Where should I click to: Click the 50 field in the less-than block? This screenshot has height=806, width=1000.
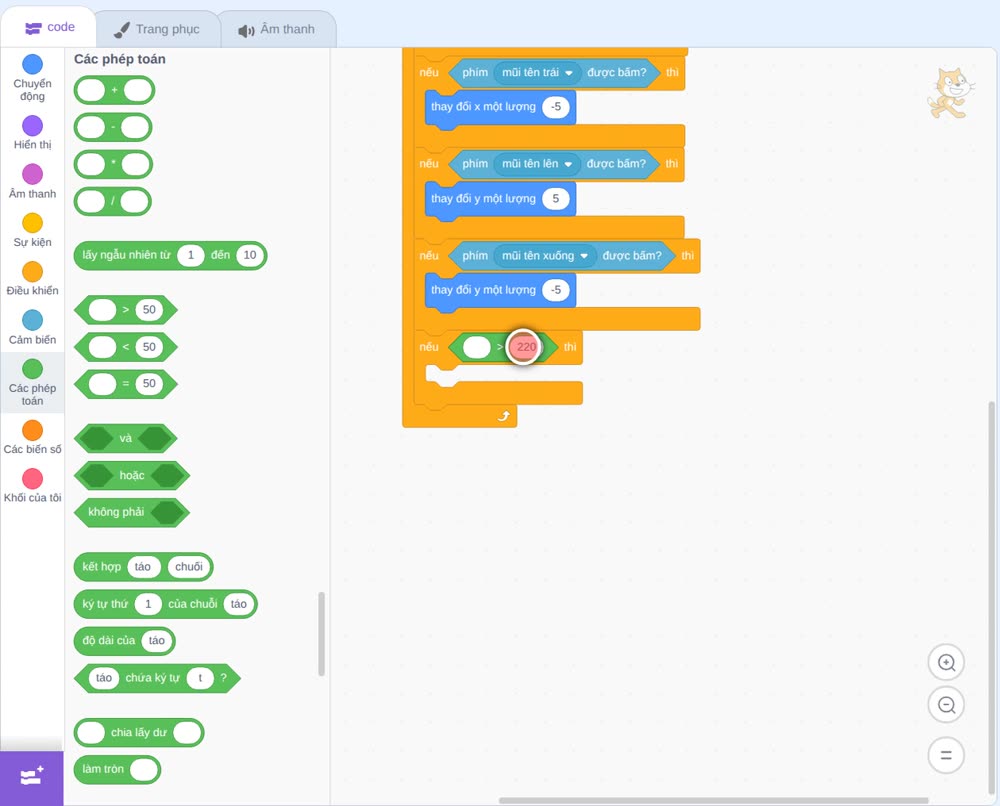(149, 347)
